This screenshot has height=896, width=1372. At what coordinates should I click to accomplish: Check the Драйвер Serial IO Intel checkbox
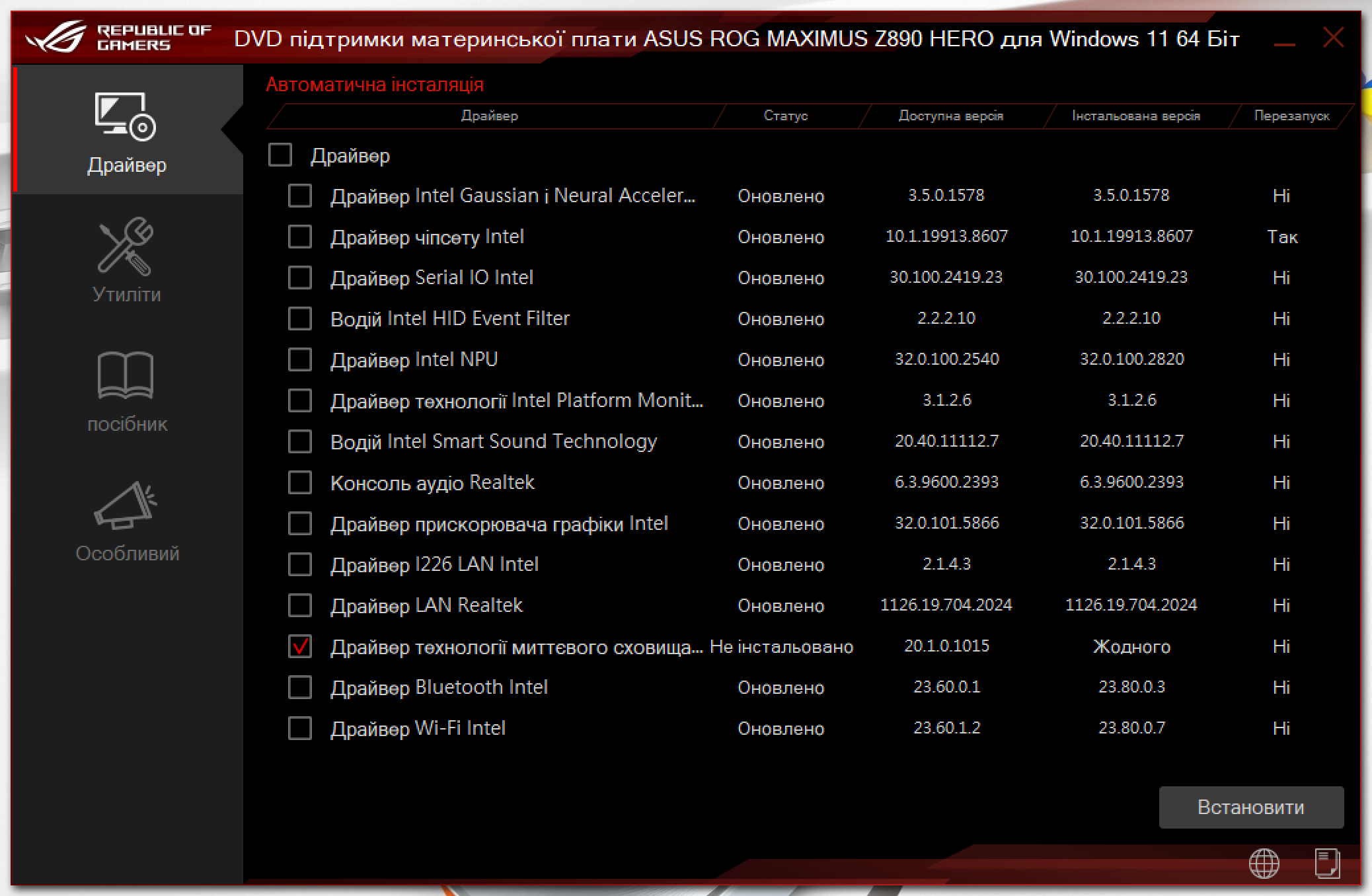[x=300, y=278]
